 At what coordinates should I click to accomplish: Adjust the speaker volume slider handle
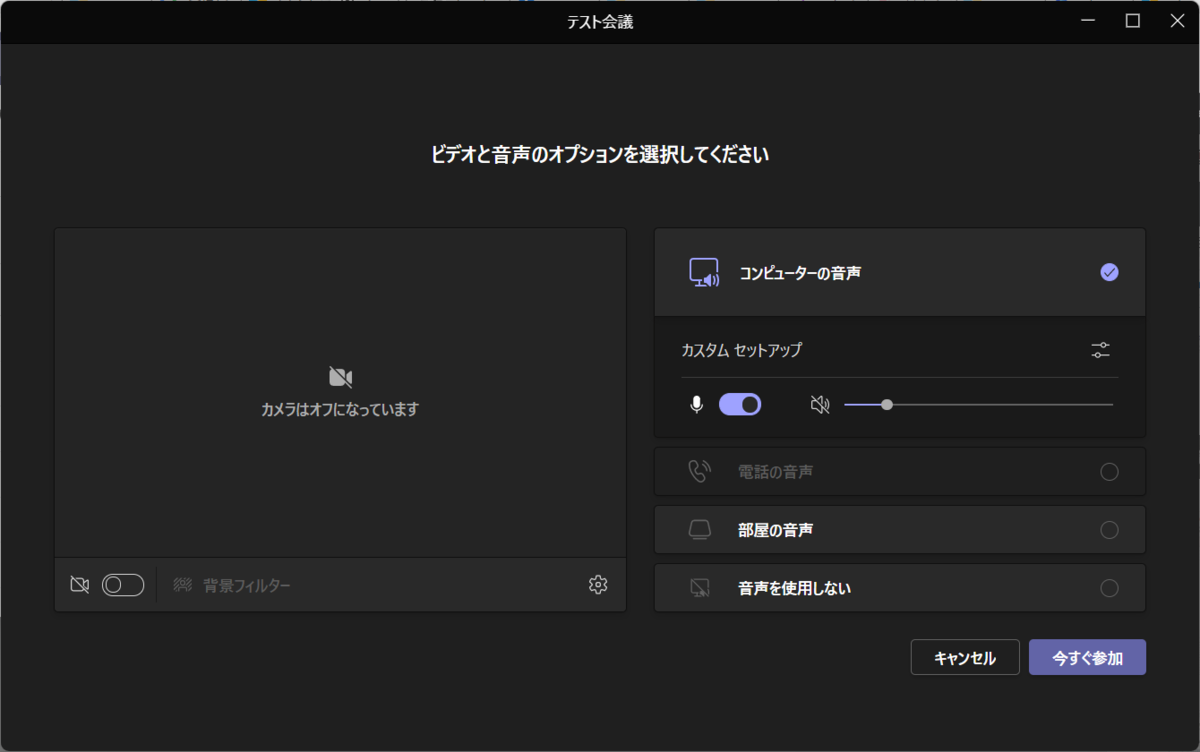(x=887, y=405)
